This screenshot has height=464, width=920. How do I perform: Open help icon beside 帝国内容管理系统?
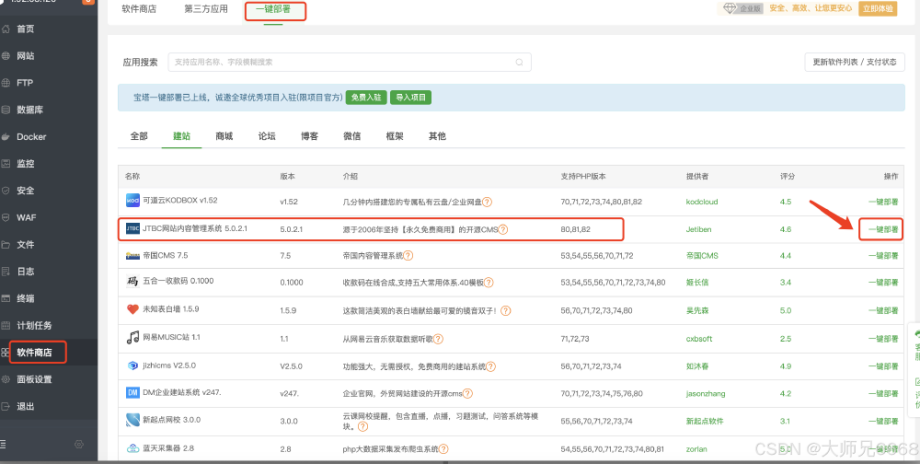(x=408, y=256)
